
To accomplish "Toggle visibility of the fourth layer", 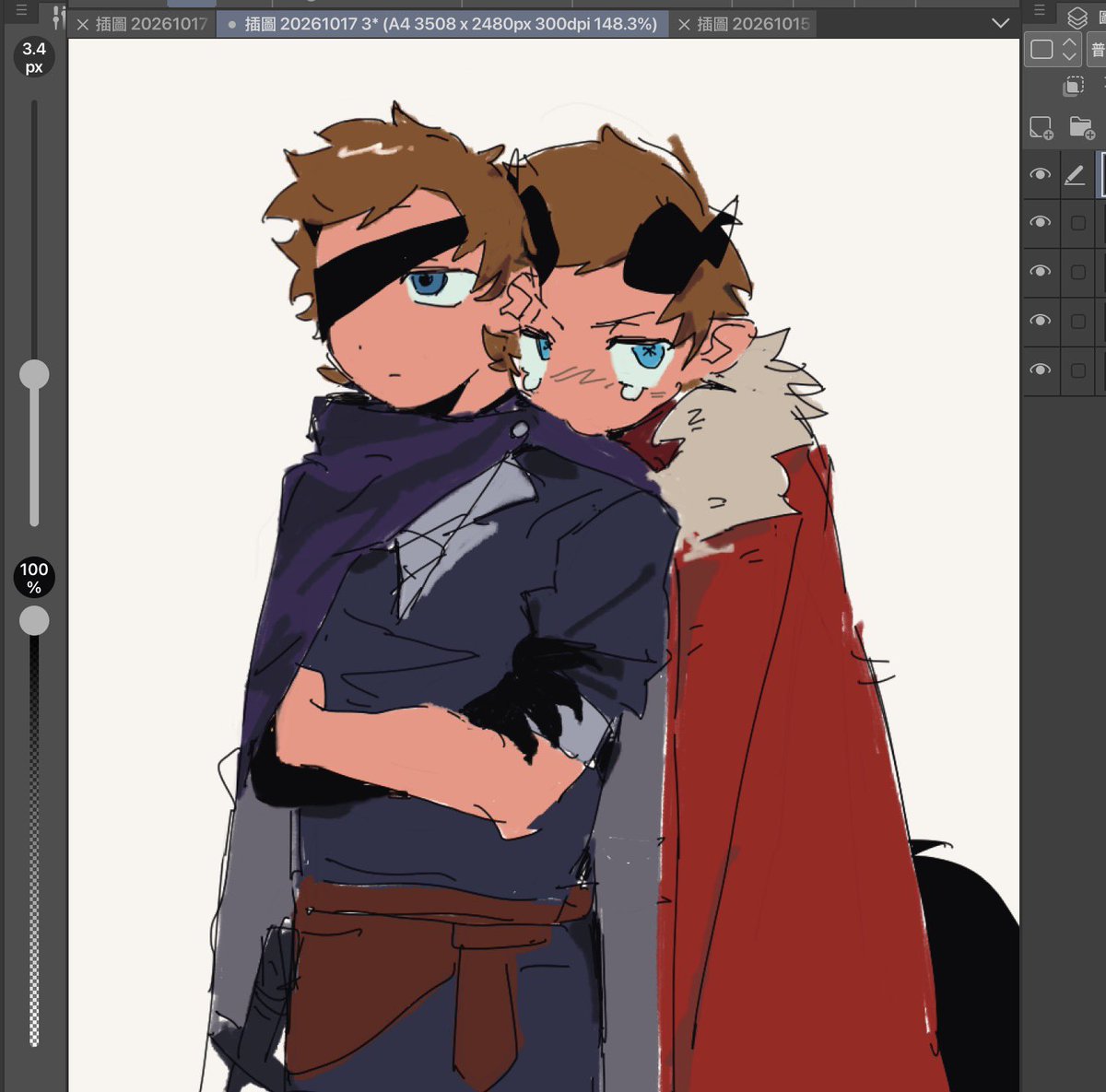I will tap(1041, 320).
